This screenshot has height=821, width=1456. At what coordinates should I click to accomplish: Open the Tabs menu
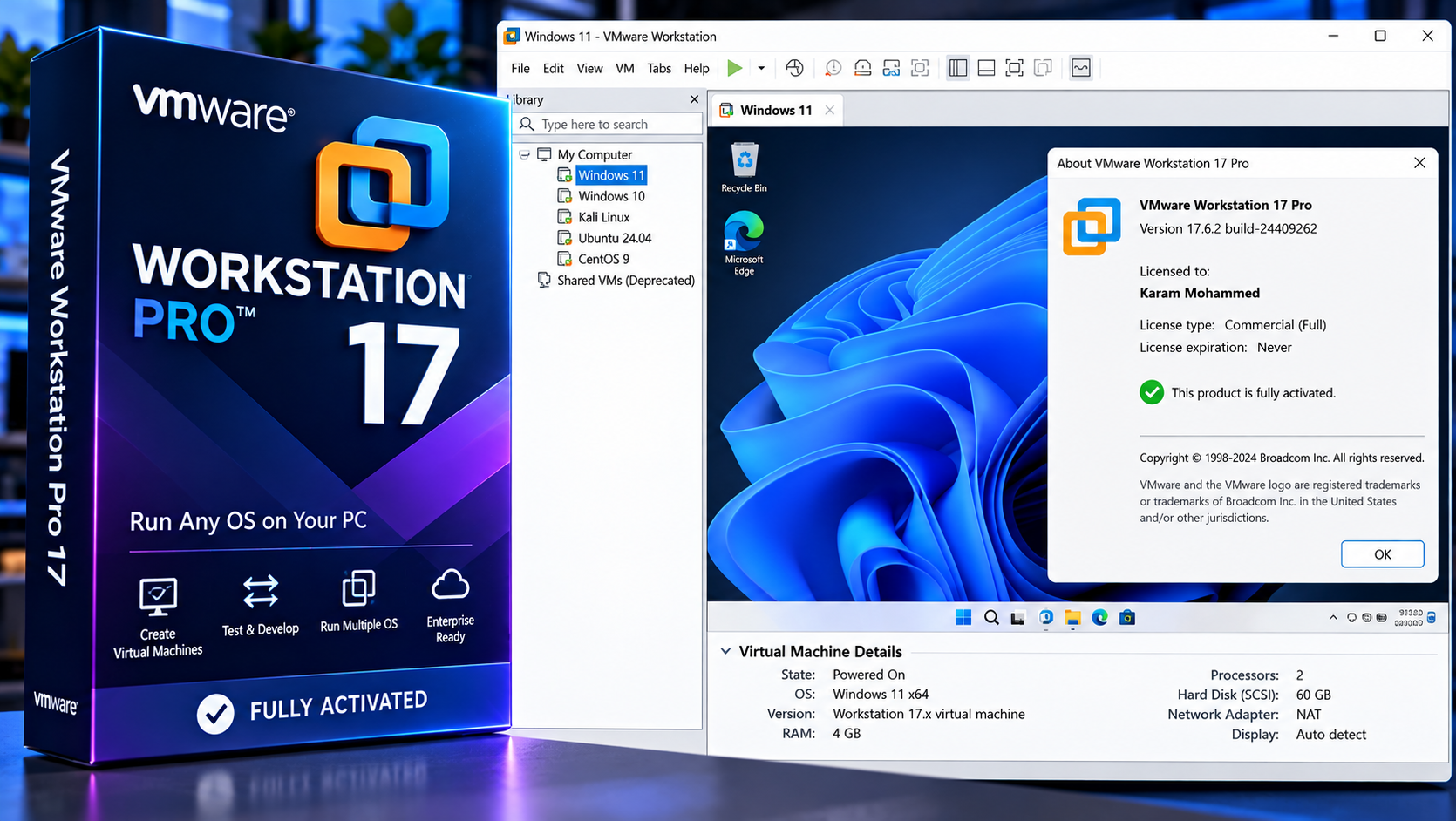pos(659,68)
